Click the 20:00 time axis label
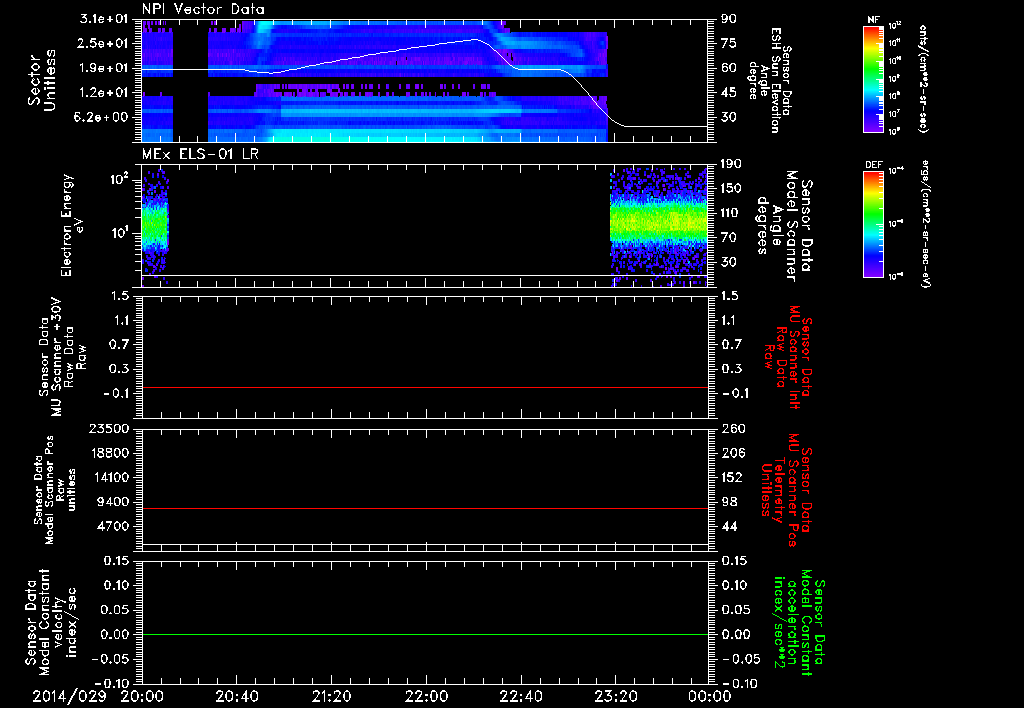The image size is (1024, 708). tap(142, 696)
